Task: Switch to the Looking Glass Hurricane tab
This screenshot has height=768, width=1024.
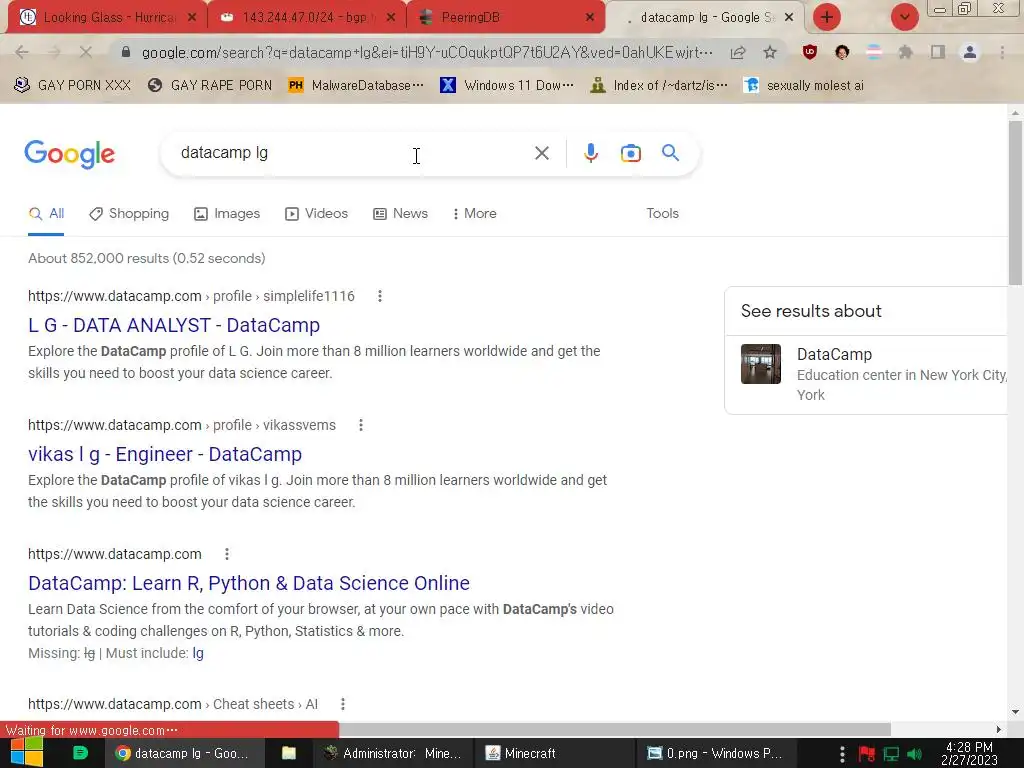Action: click(108, 17)
